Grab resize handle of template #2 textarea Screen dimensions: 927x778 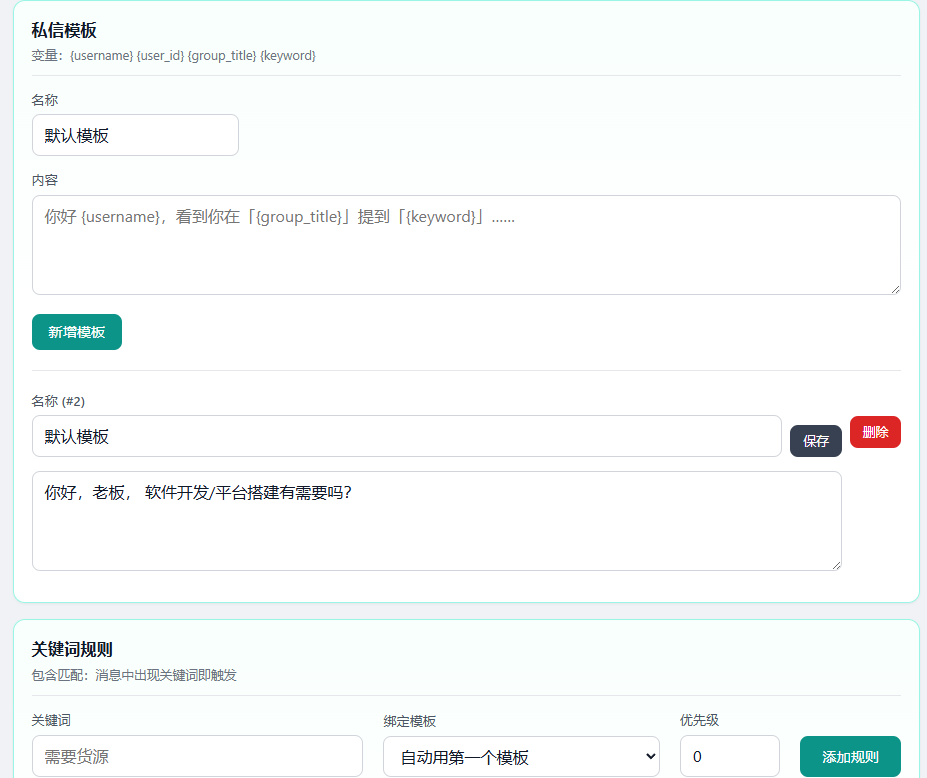click(837, 565)
